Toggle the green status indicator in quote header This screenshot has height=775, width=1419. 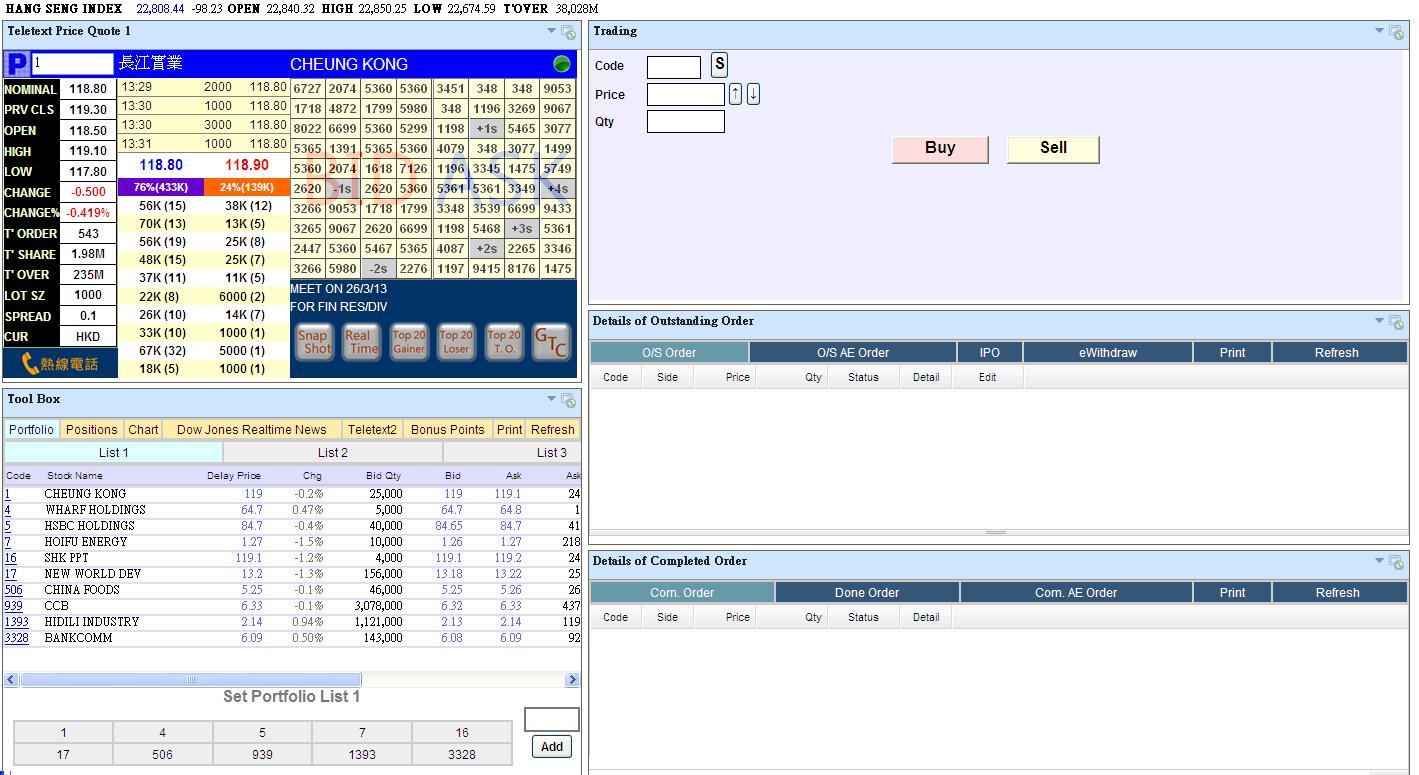pyautogui.click(x=562, y=64)
